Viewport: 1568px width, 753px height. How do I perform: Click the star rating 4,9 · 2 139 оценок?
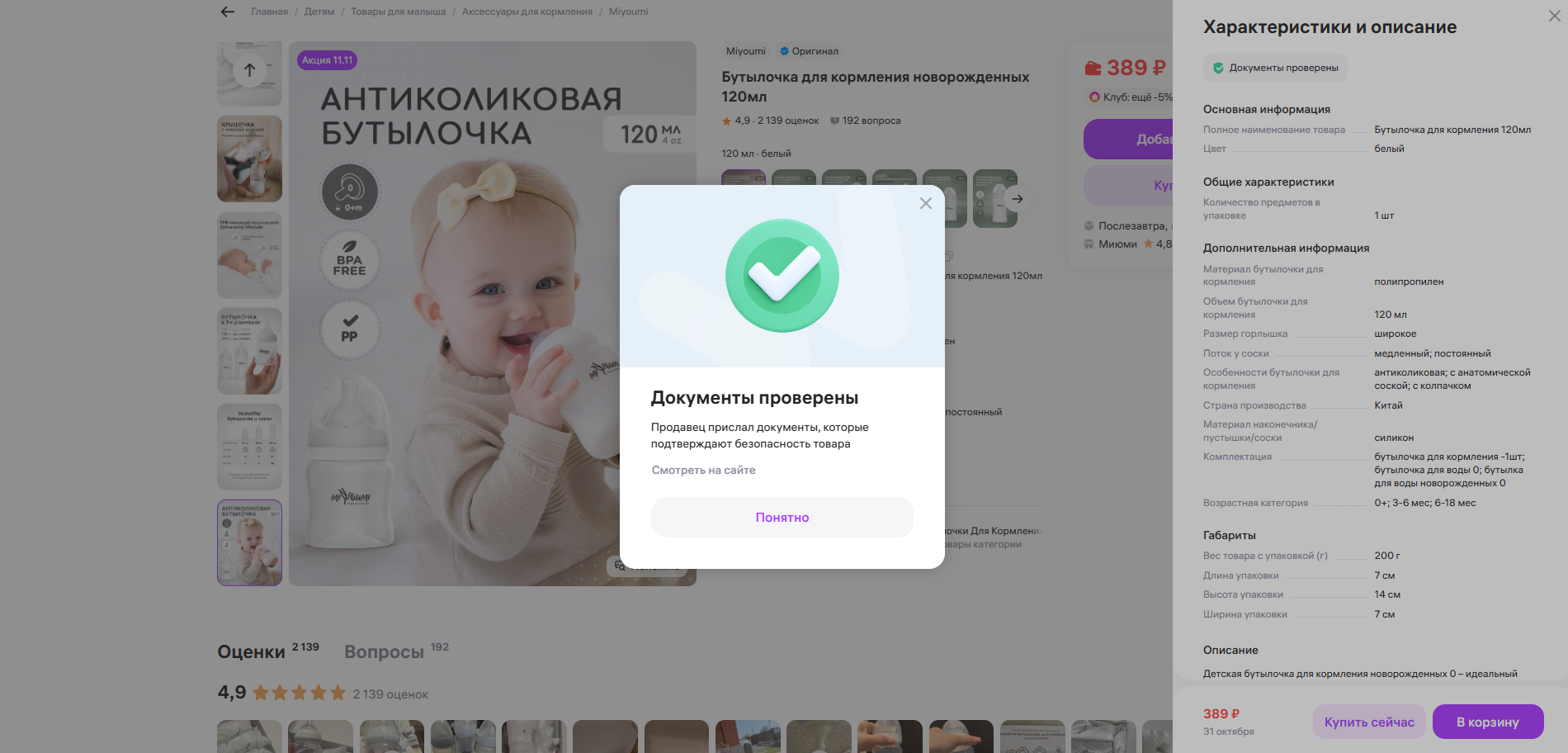point(770,121)
